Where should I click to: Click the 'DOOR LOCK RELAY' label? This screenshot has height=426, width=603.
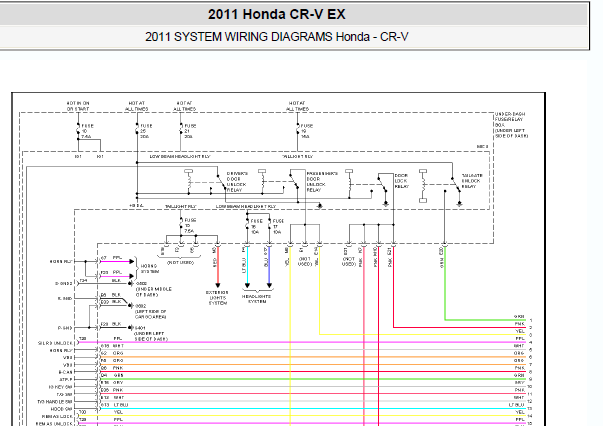[x=401, y=181]
